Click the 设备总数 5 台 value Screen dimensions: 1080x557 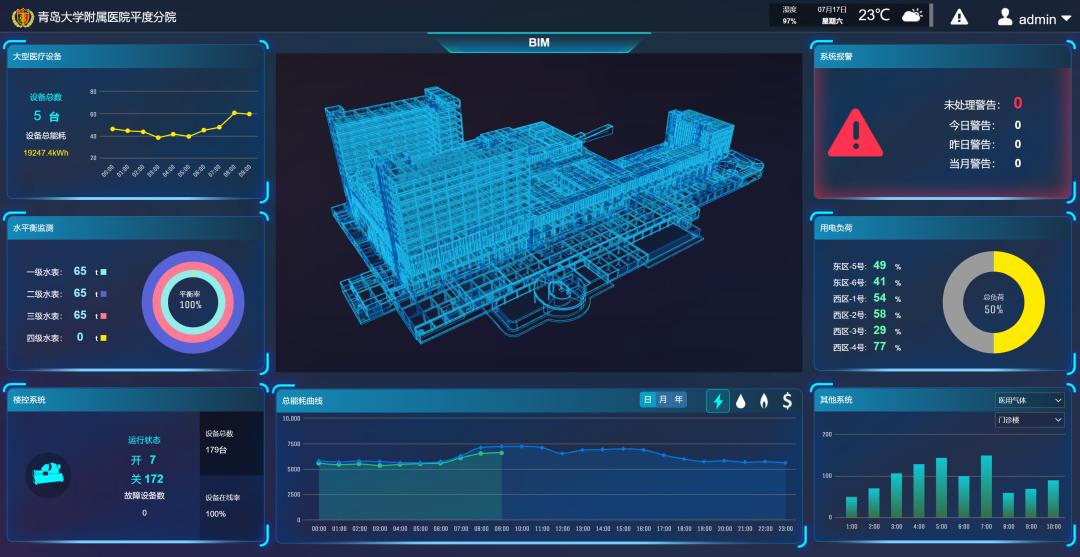(46, 116)
